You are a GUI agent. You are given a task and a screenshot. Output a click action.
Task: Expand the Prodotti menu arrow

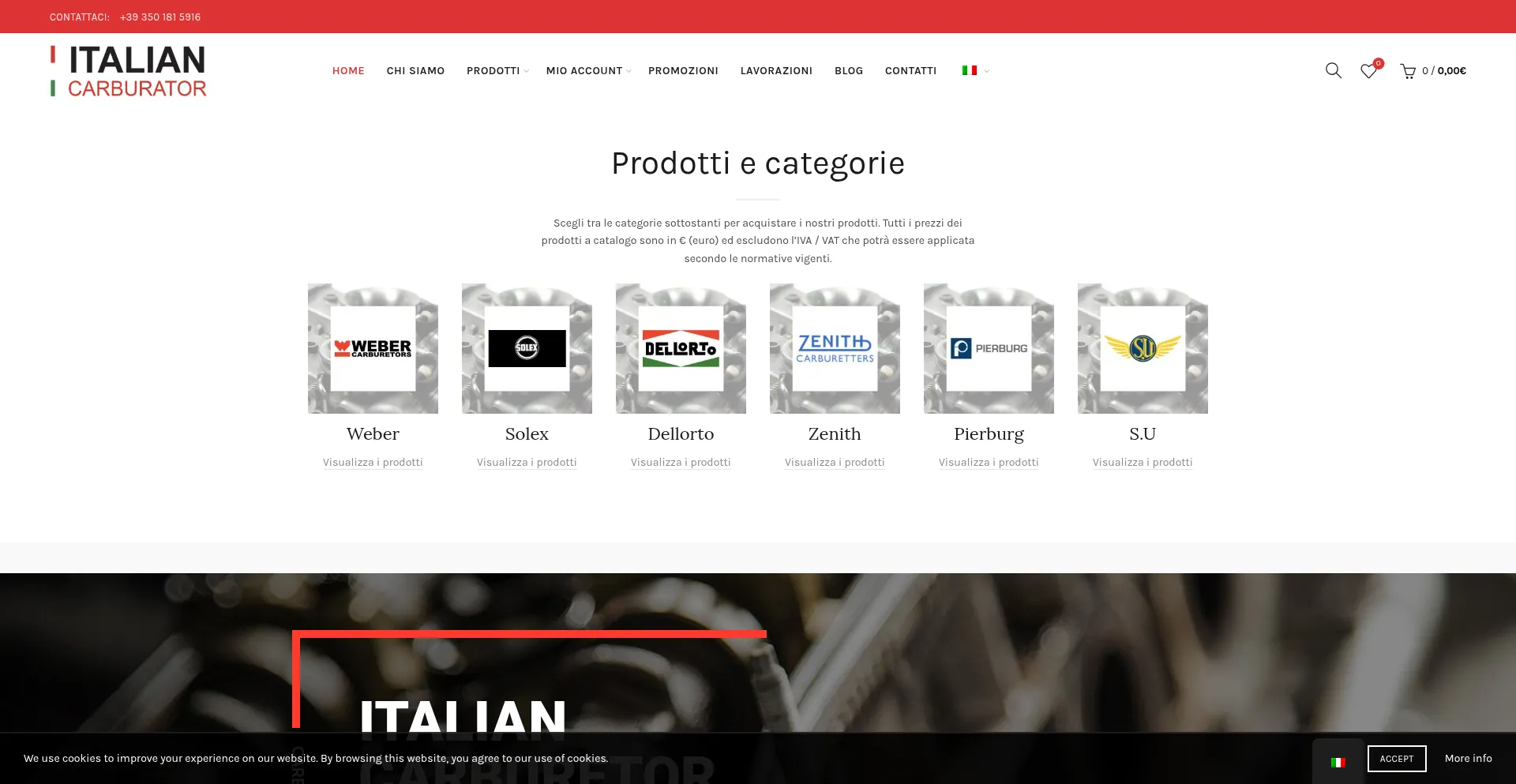527,71
